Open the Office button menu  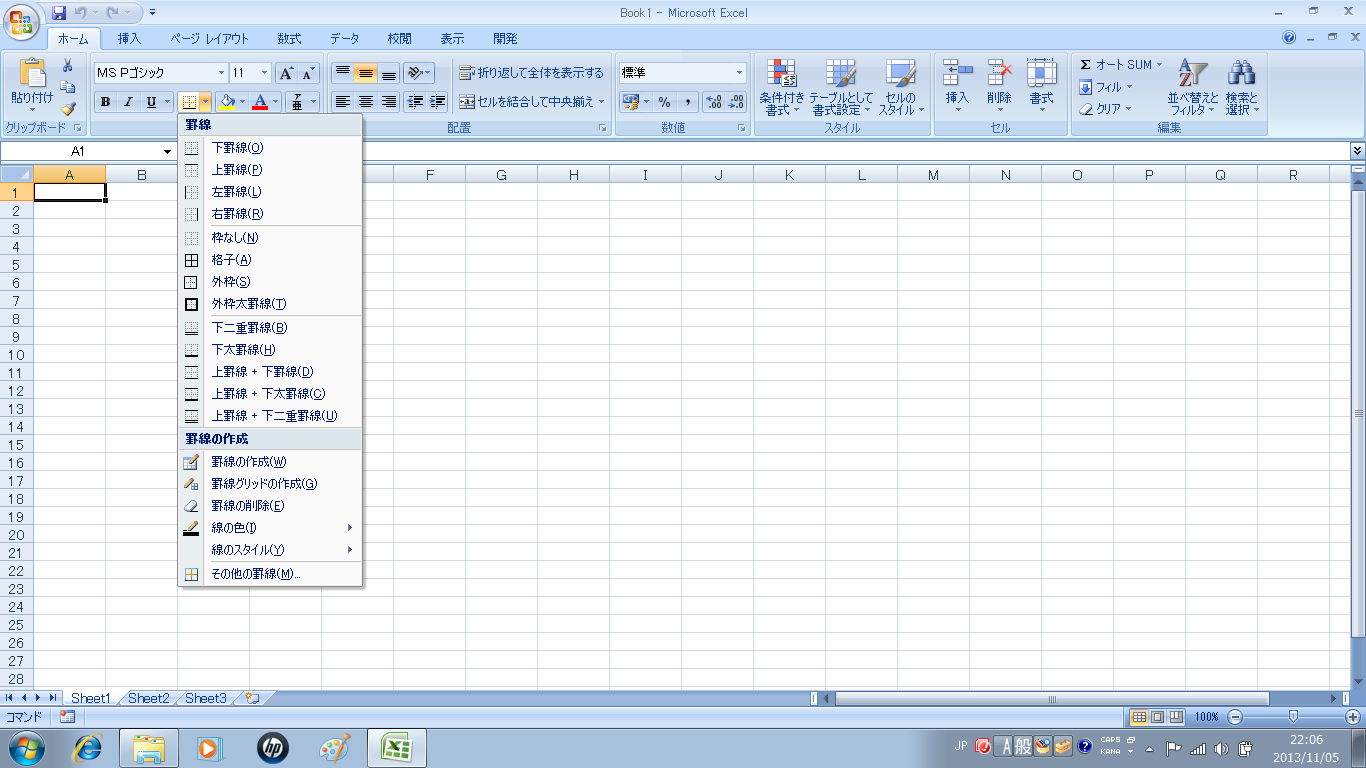[20, 20]
